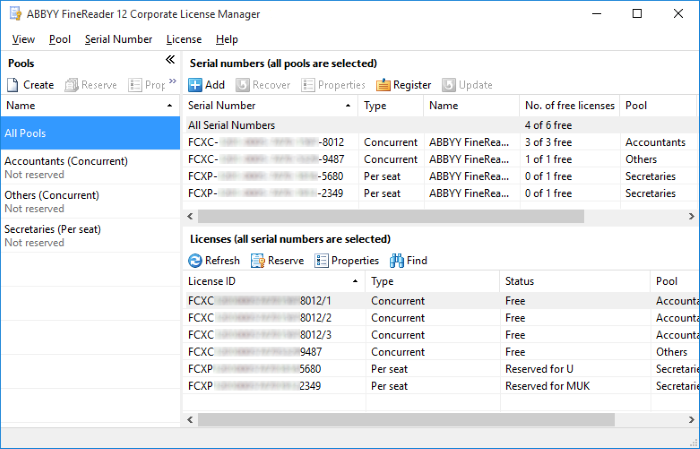700x449 pixels.
Task: Click the Create button label in Pools
Action: pyautogui.click(x=38, y=85)
